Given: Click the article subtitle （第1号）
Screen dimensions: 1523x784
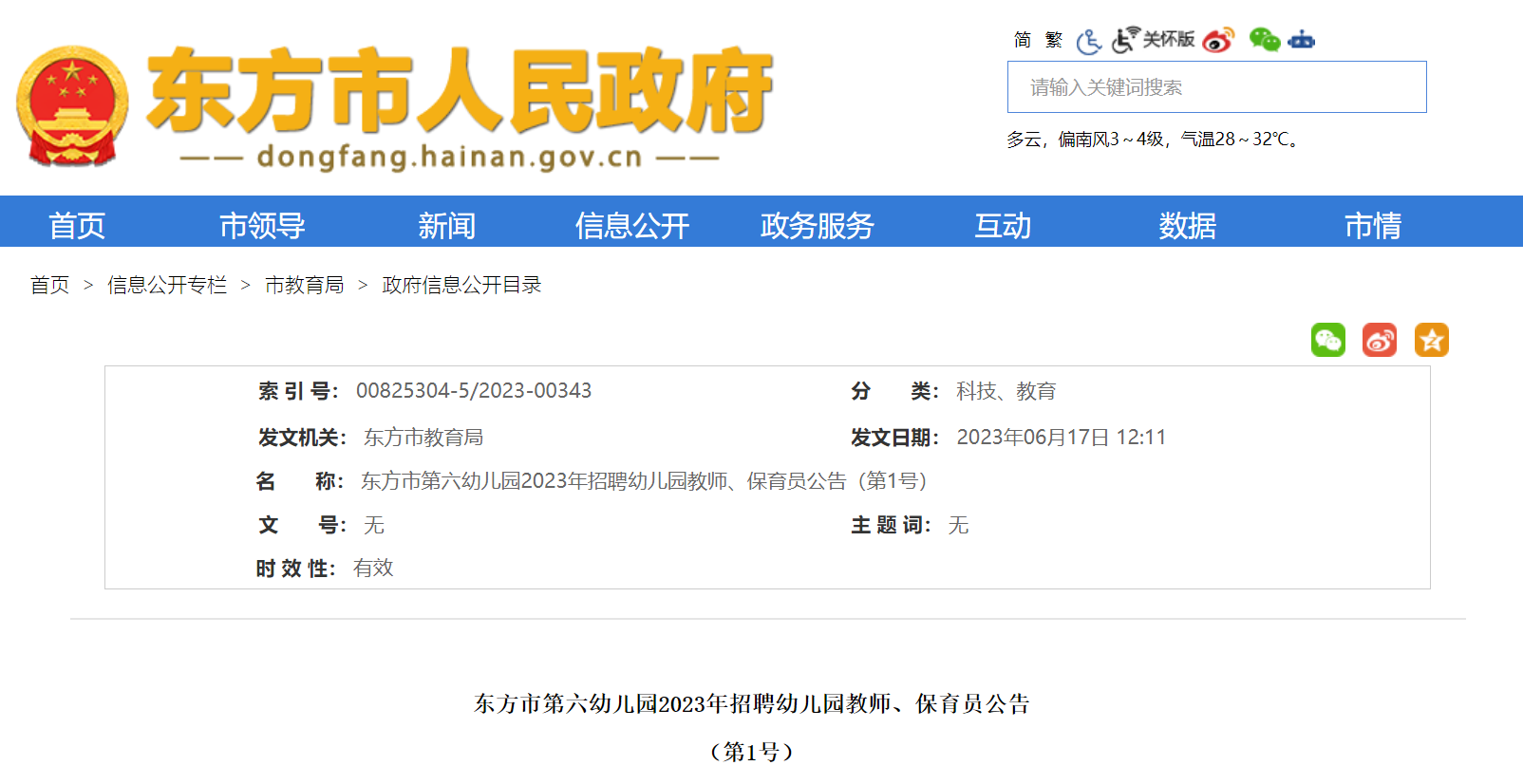Looking at the screenshot, I should pos(752,753).
